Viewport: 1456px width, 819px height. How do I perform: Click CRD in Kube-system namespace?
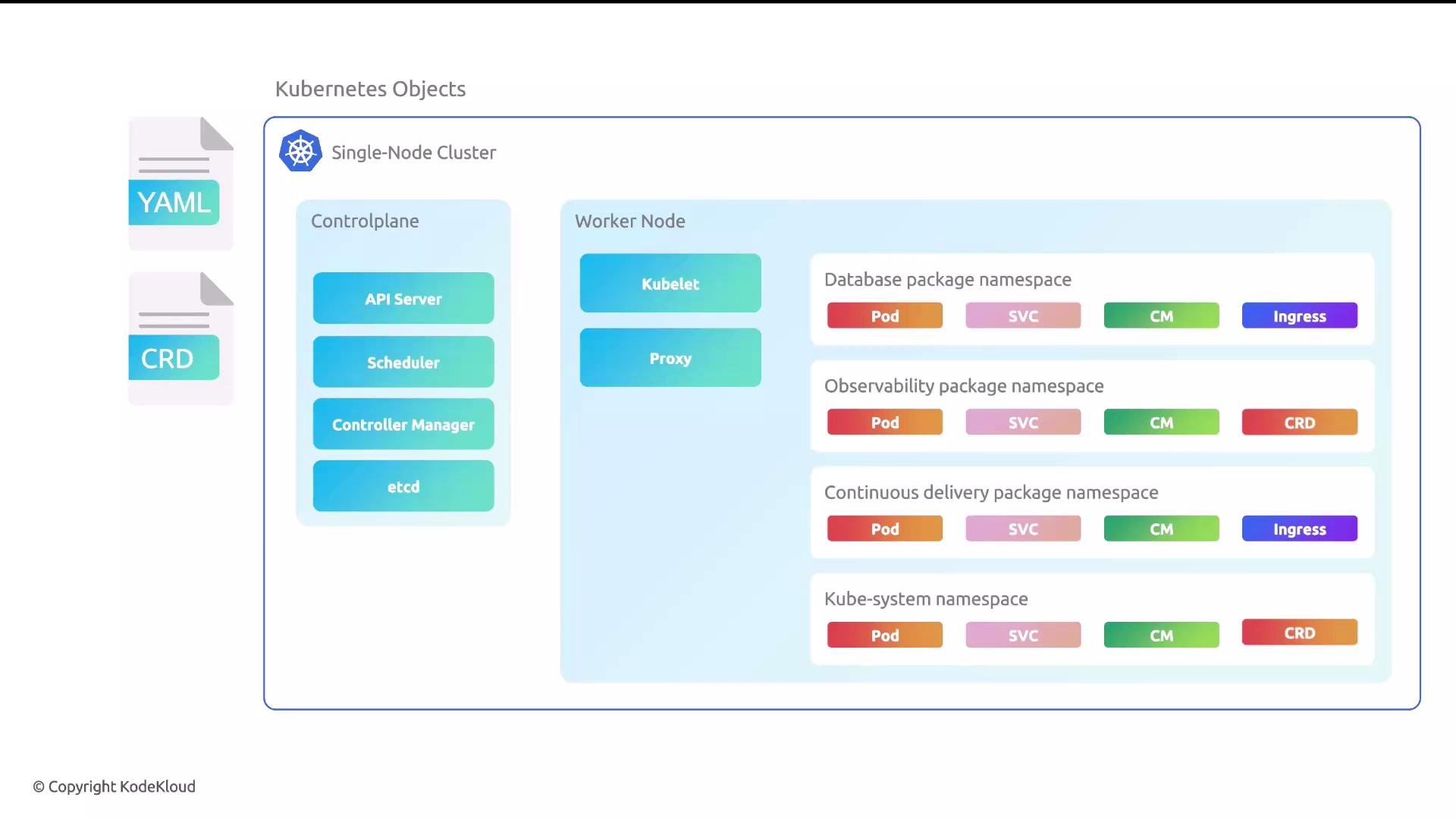1300,632
